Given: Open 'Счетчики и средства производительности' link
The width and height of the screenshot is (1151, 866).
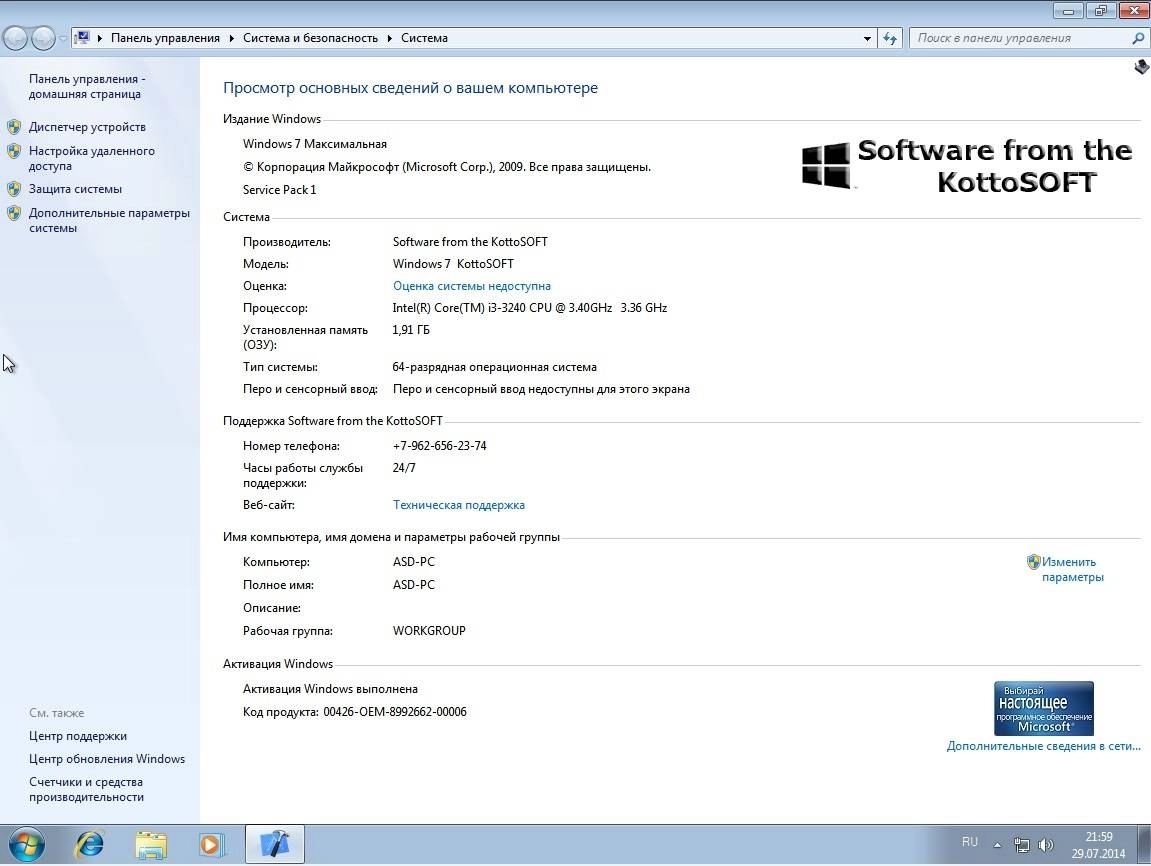Looking at the screenshot, I should pyautogui.click(x=87, y=790).
